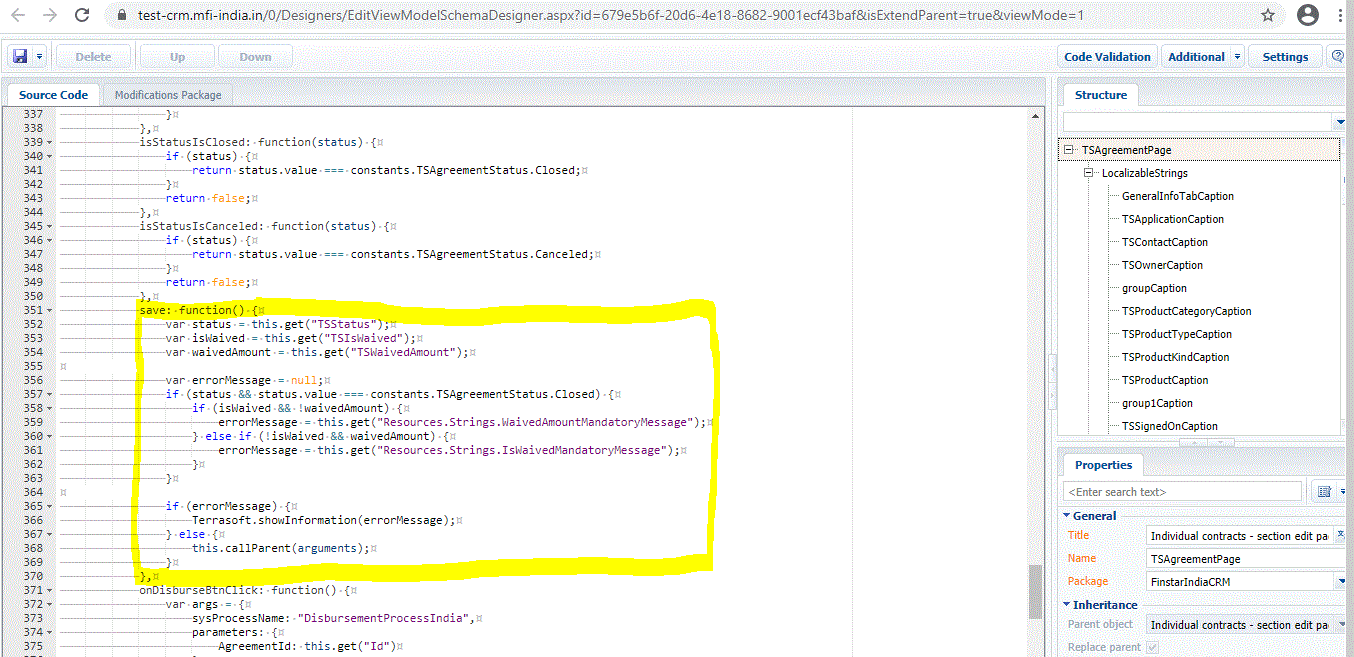This screenshot has height=657, width=1354.
Task: Click the properties view mode icon
Action: [x=1325, y=492]
